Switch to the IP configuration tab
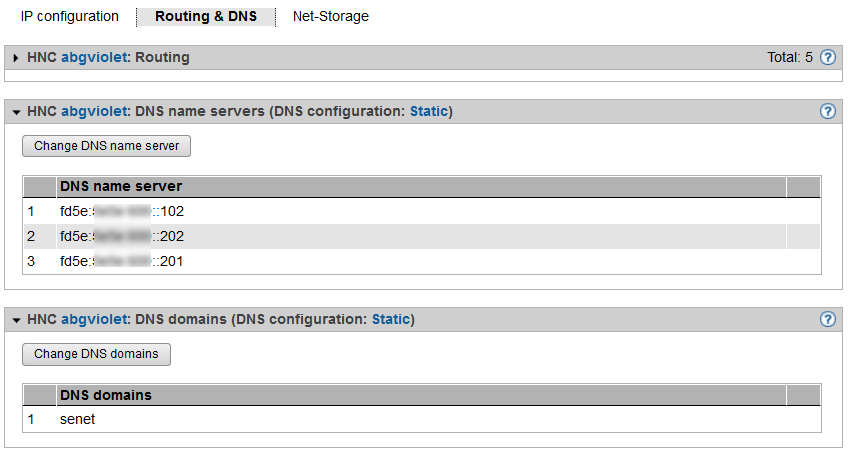The height and width of the screenshot is (455, 848). pyautogui.click(x=70, y=17)
